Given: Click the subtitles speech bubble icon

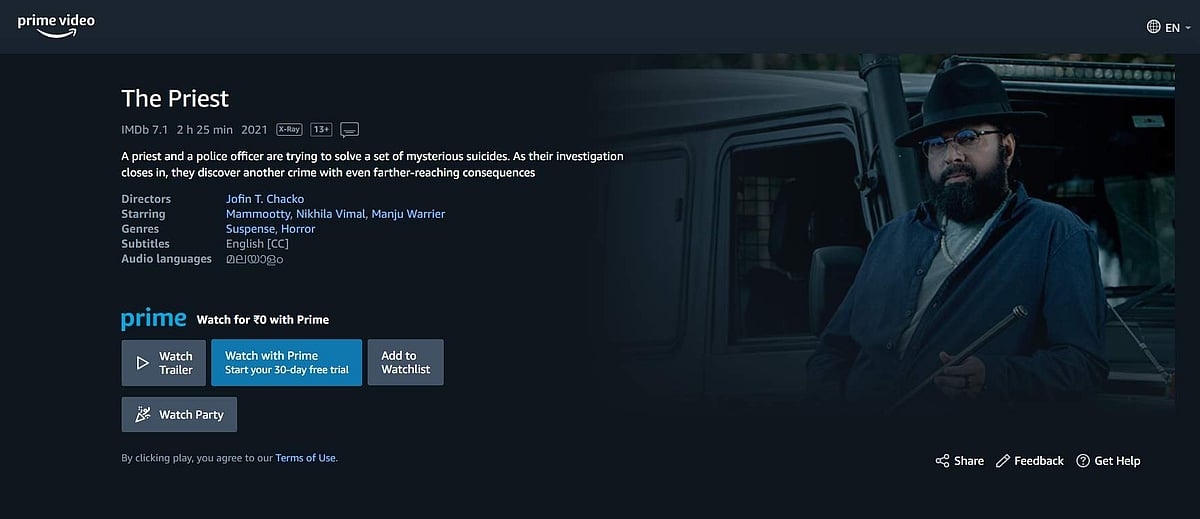Looking at the screenshot, I should pyautogui.click(x=349, y=130).
